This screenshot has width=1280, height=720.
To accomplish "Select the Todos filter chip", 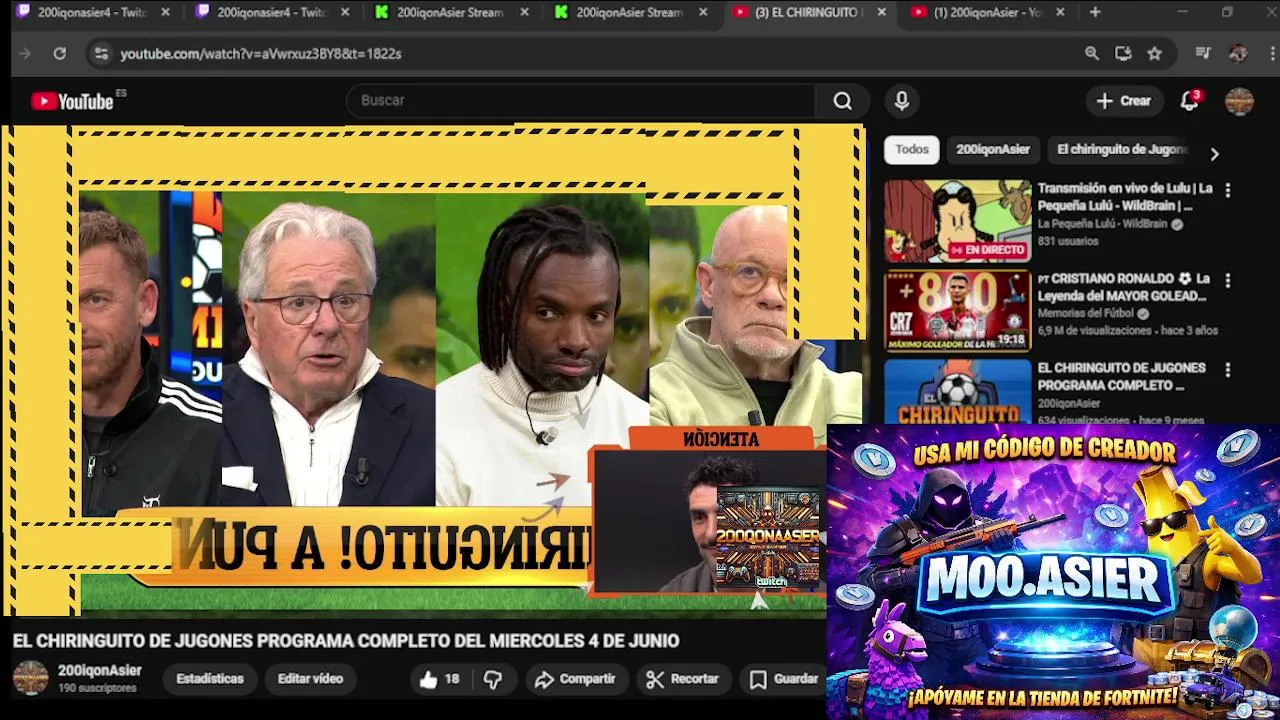I will pyautogui.click(x=912, y=149).
